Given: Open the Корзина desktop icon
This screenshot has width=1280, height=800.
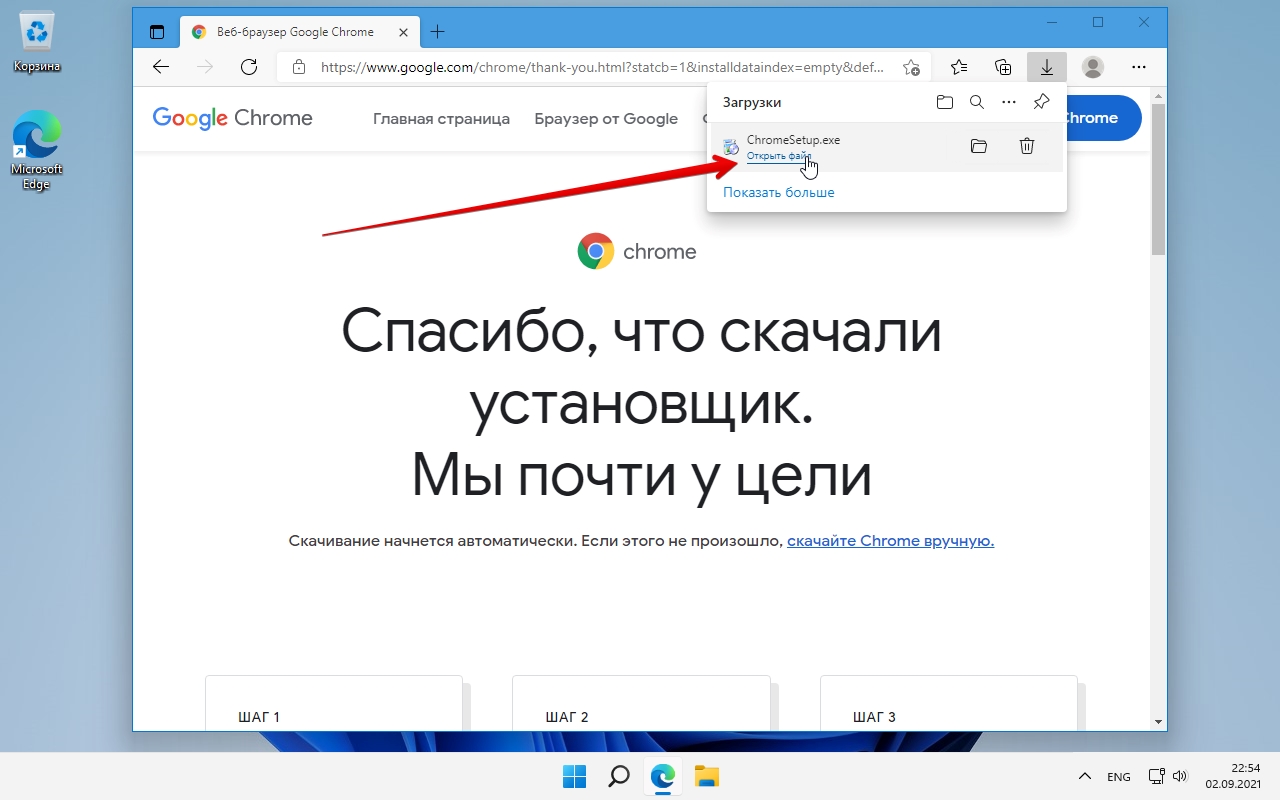Looking at the screenshot, I should (37, 43).
